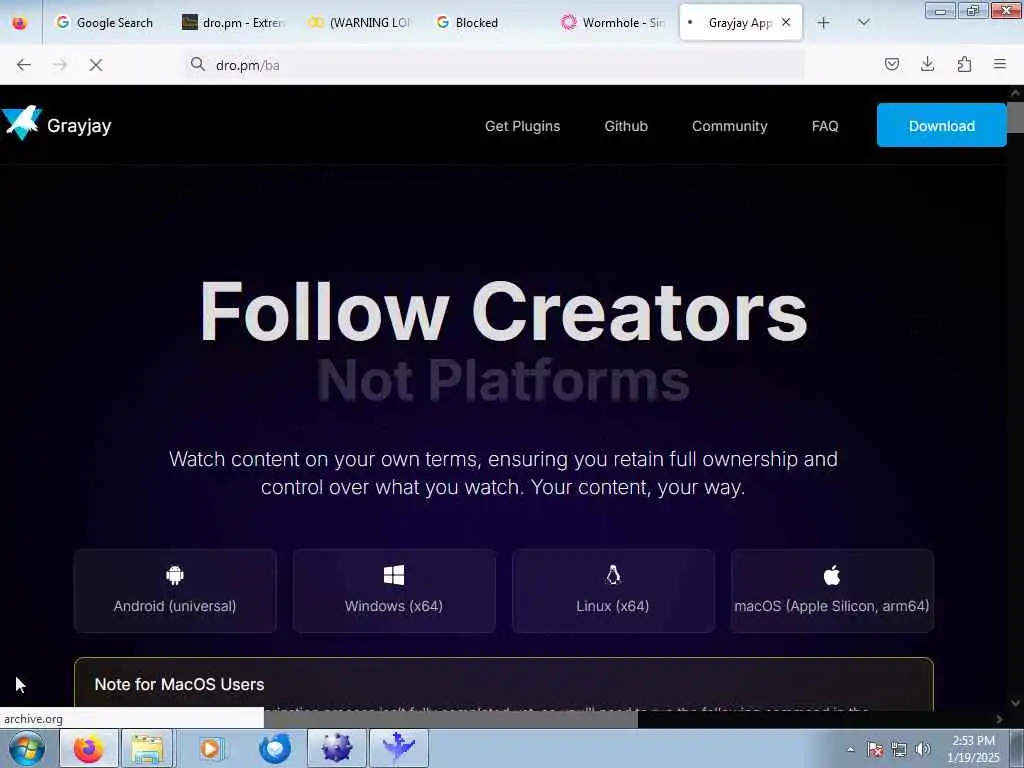Click the horizontal scrollbar thumb

coord(451,719)
